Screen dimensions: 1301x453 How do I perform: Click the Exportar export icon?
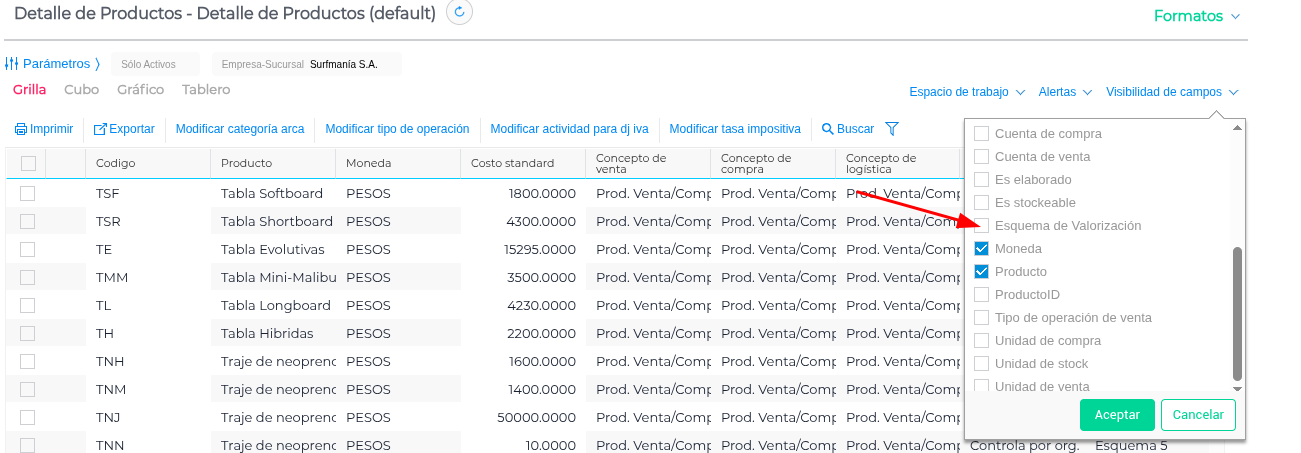tap(100, 129)
